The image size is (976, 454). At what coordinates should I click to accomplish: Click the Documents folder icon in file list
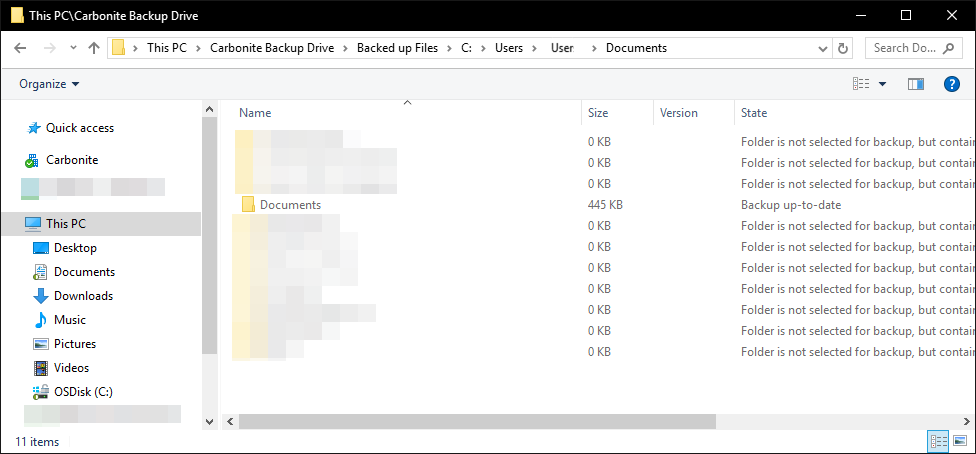(x=248, y=204)
